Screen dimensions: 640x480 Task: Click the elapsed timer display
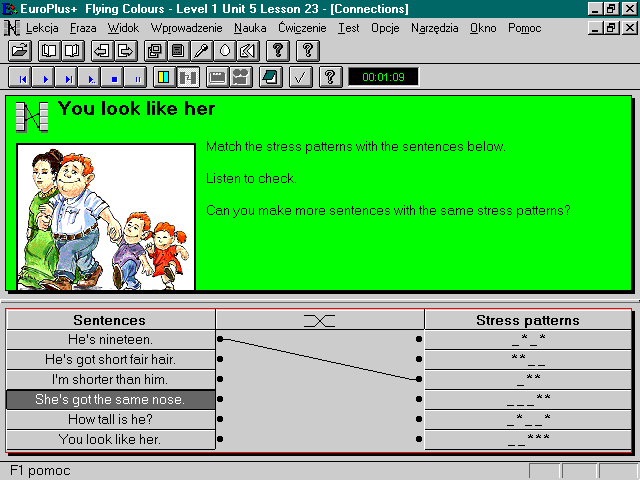coord(383,77)
